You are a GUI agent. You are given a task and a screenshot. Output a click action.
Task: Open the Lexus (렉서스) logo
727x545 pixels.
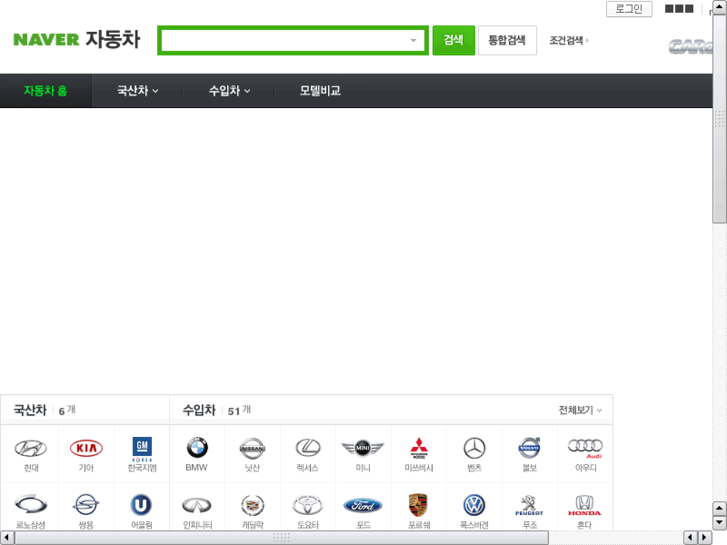308,448
